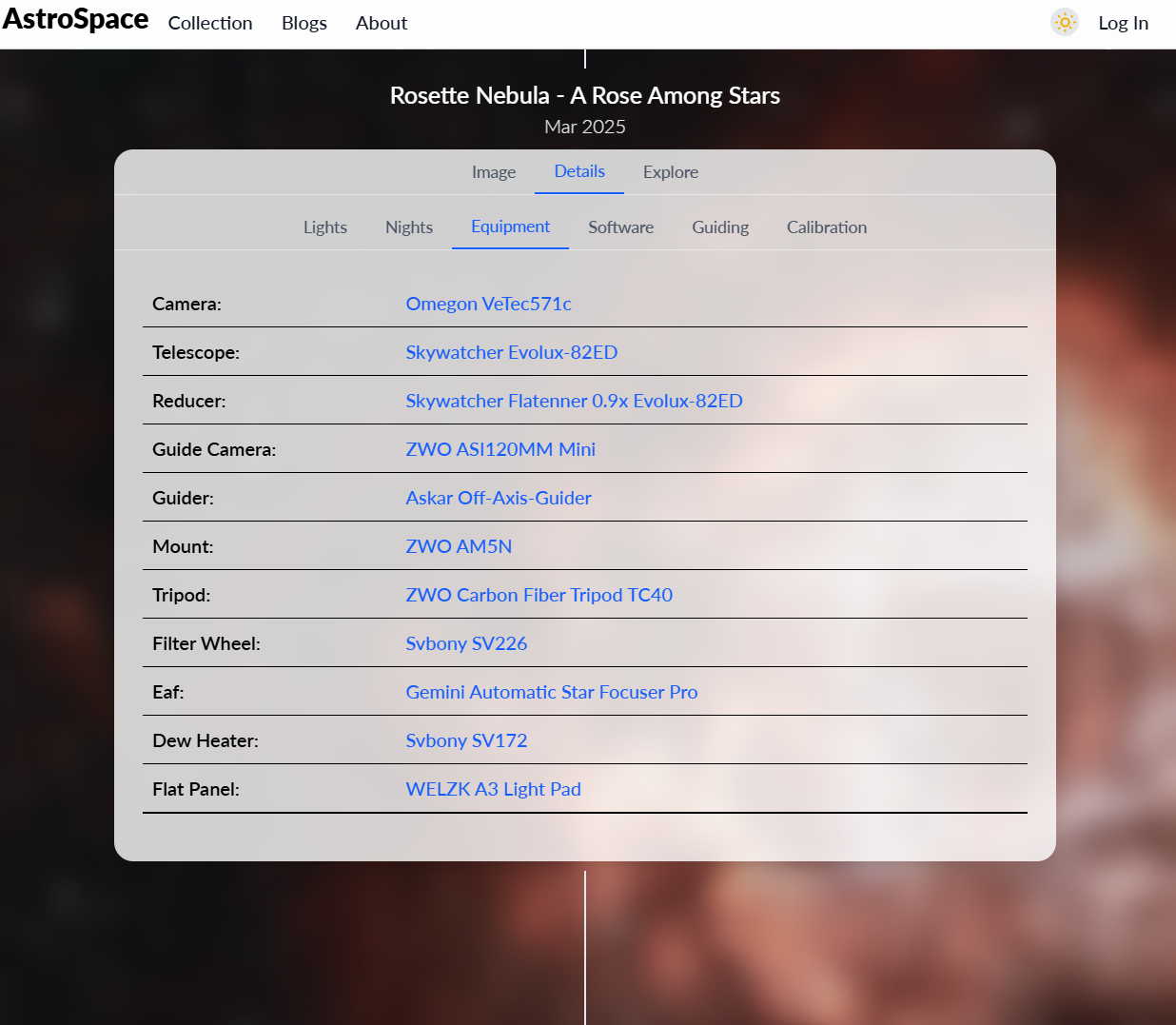
Task: Click the Guide Camera: row label
Action: pyautogui.click(x=214, y=449)
